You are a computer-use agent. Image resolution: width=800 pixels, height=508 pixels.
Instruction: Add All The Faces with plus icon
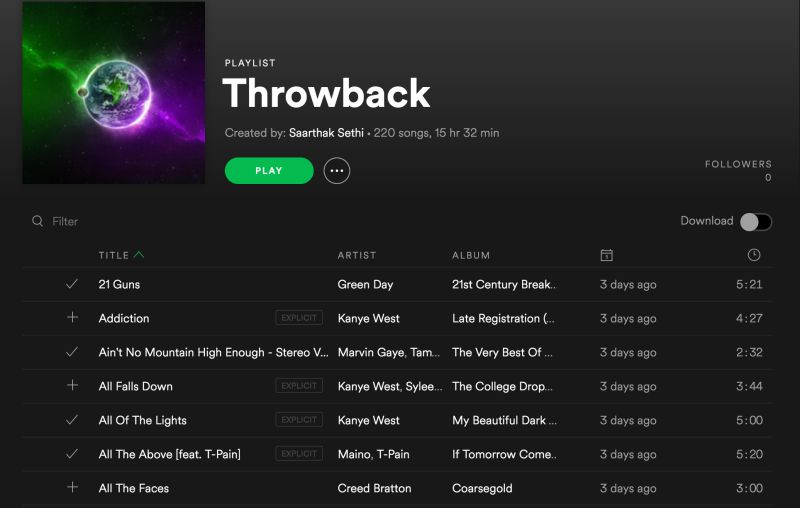click(72, 487)
